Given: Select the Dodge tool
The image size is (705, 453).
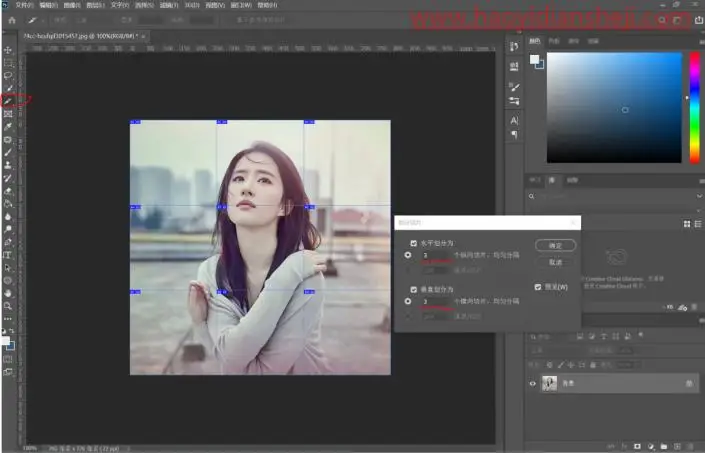Looking at the screenshot, I should 8,229.
